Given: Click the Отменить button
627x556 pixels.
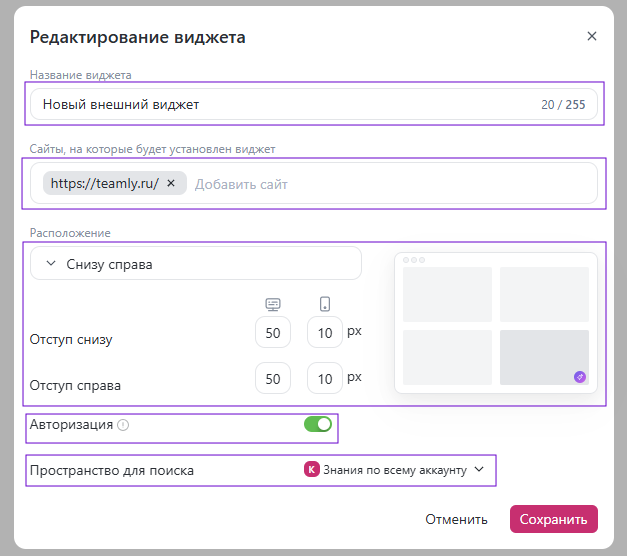Looking at the screenshot, I should pos(456,519).
